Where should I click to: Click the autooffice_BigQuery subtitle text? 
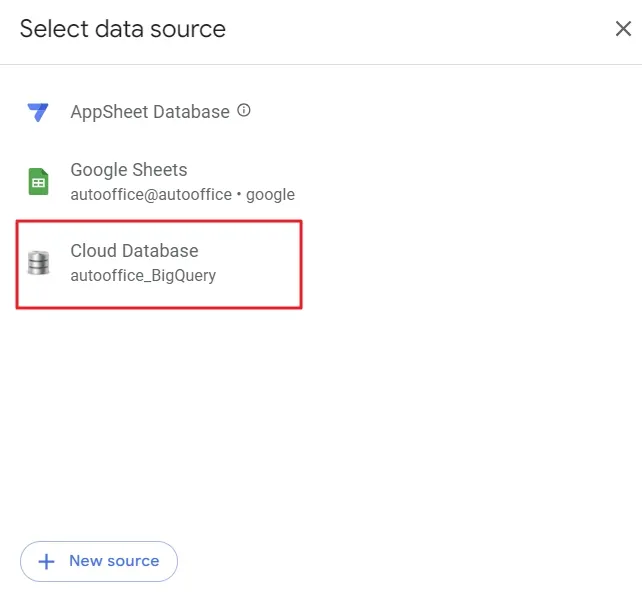tap(143, 275)
